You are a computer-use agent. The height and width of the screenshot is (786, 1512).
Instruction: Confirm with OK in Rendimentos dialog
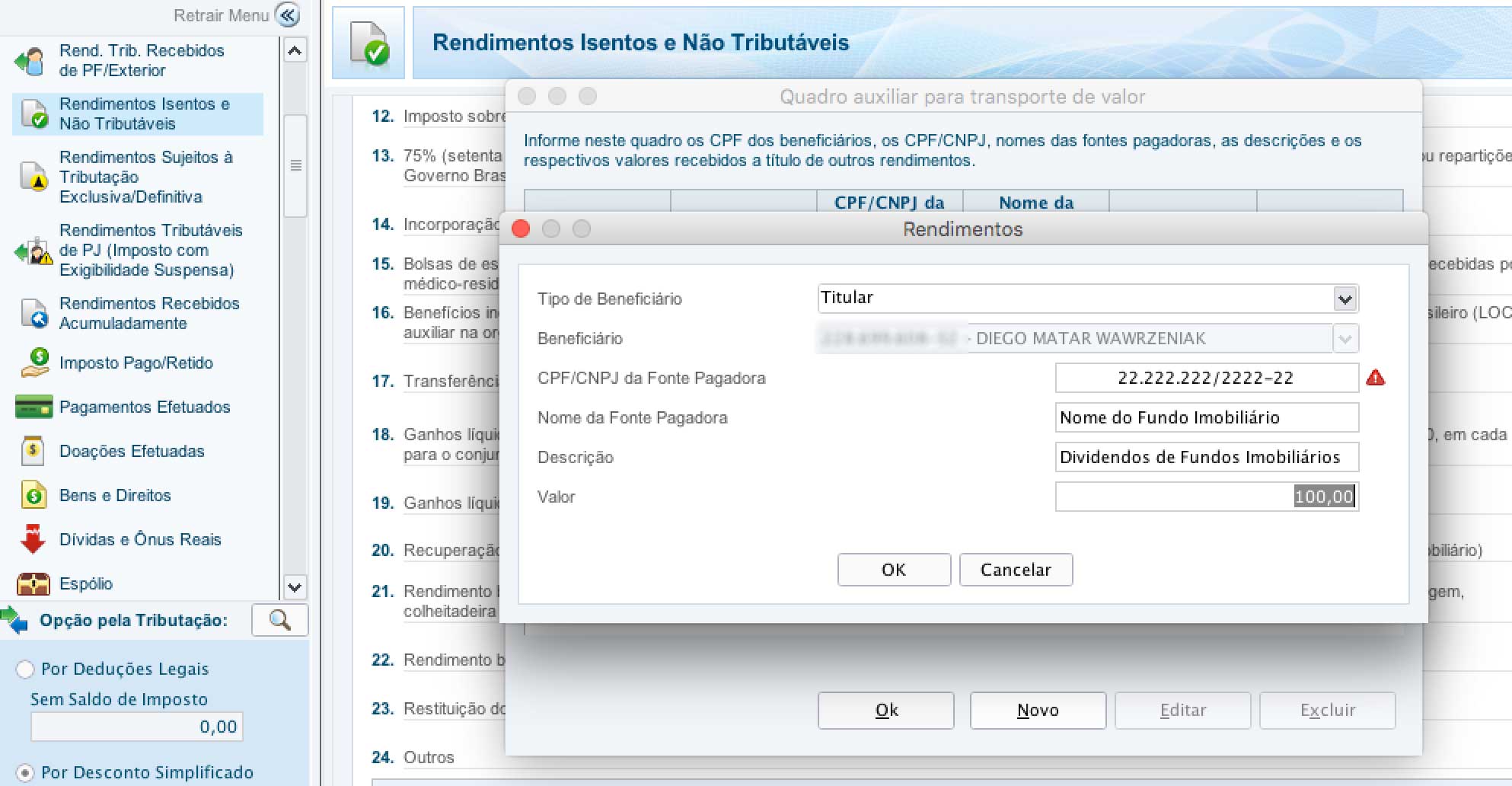894,570
